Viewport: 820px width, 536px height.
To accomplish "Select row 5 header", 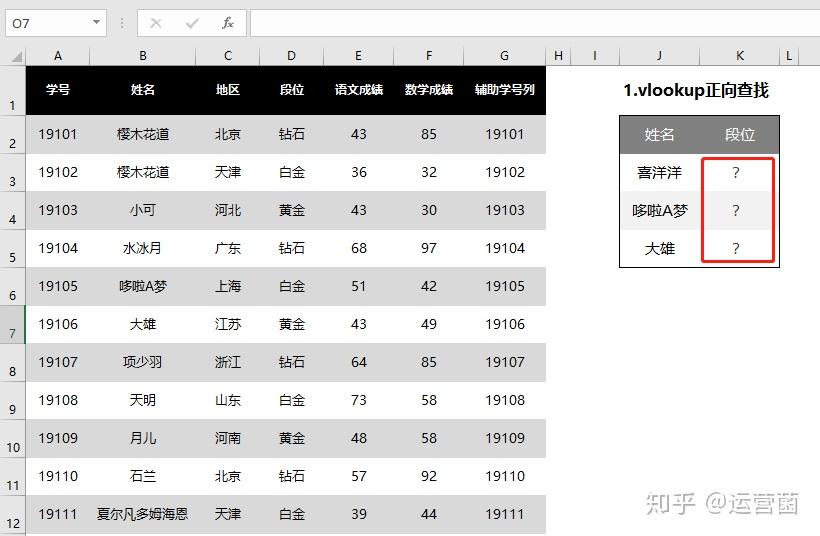I will (13, 248).
